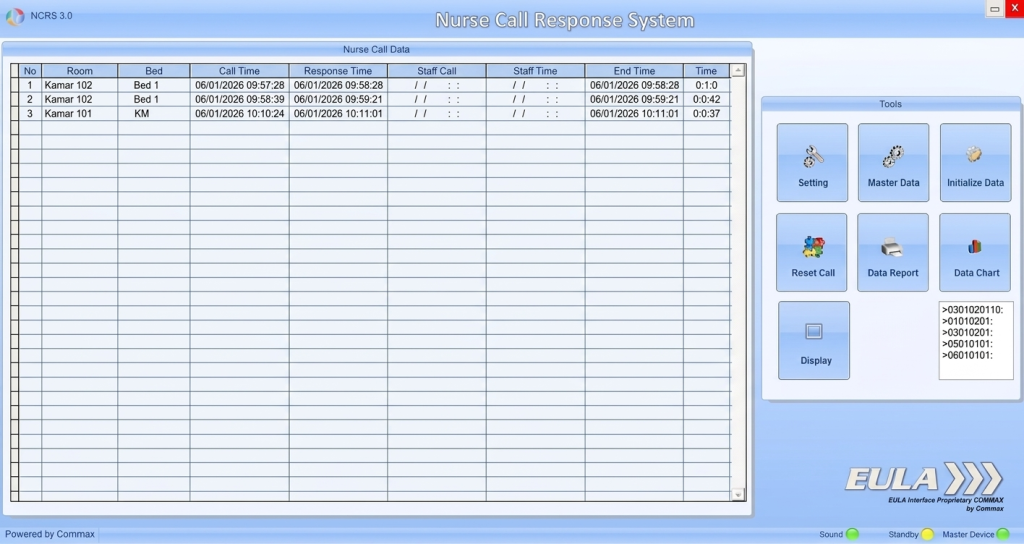Viewport: 1024px width, 544px height.
Task: Select the Response Time column header
Action: [x=338, y=71]
